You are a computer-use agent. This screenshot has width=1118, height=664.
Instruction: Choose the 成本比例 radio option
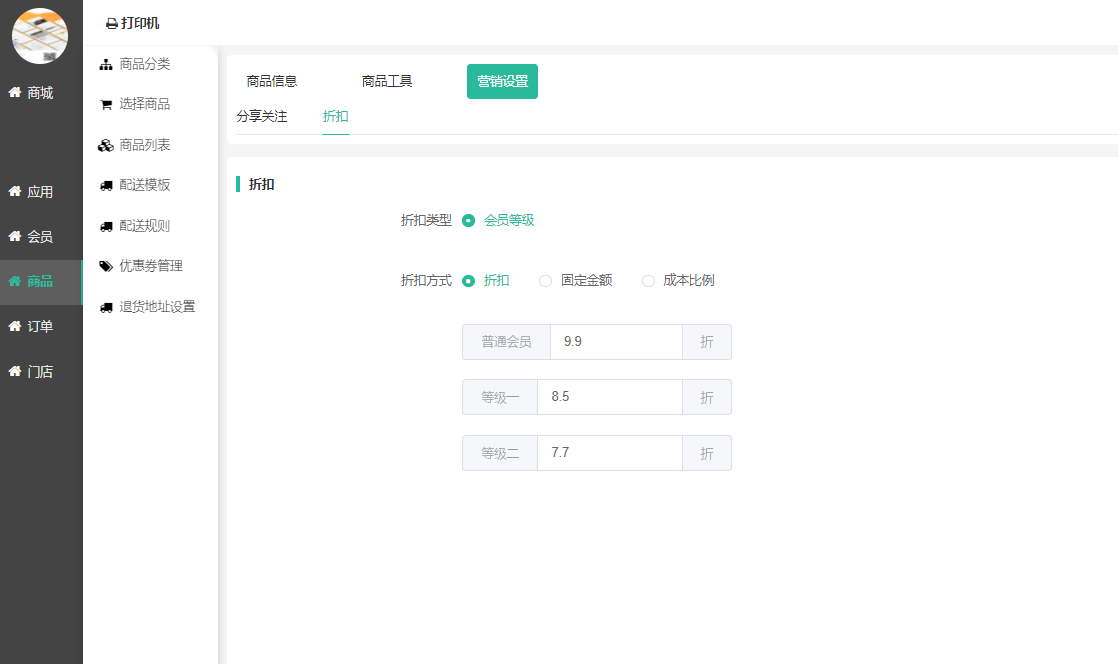(648, 280)
